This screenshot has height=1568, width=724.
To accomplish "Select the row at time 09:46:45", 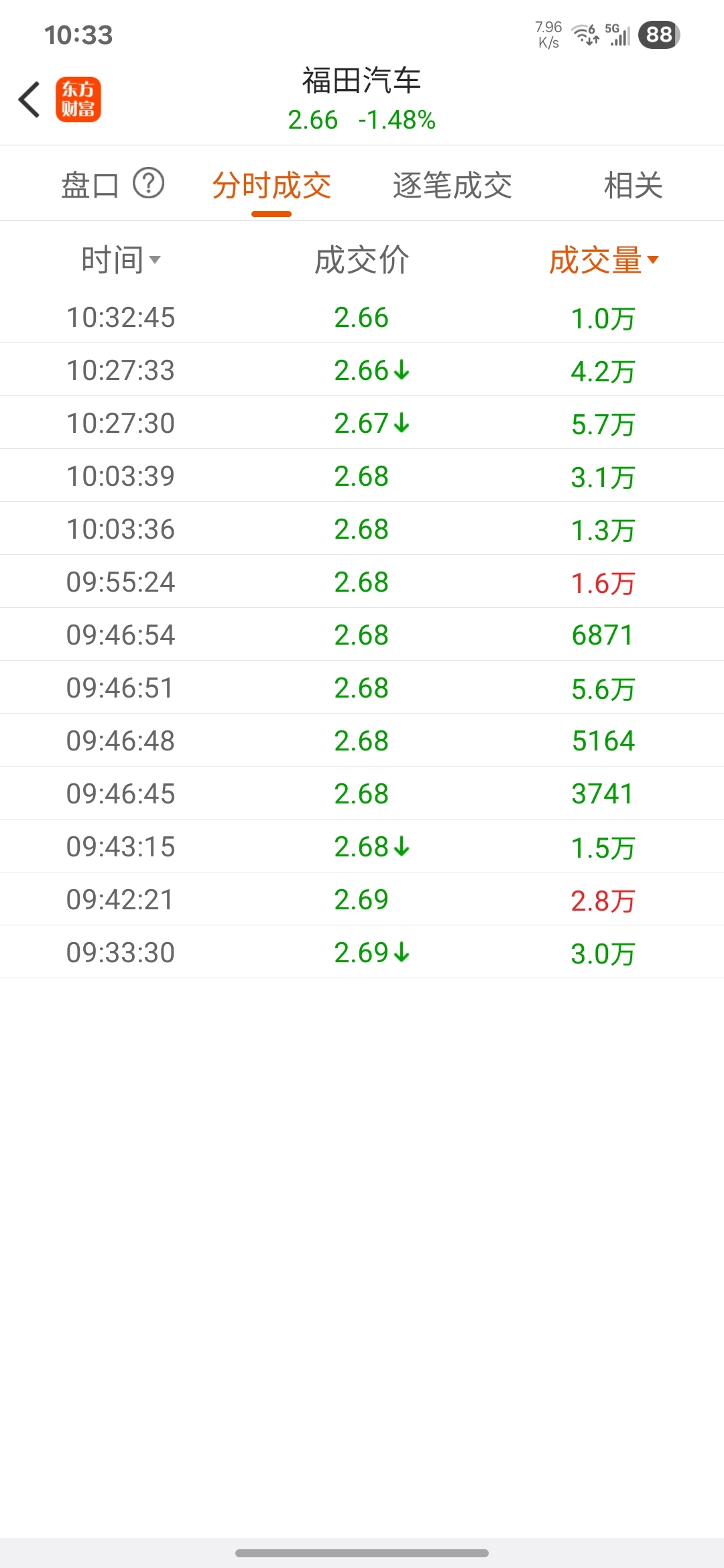I will click(x=362, y=793).
